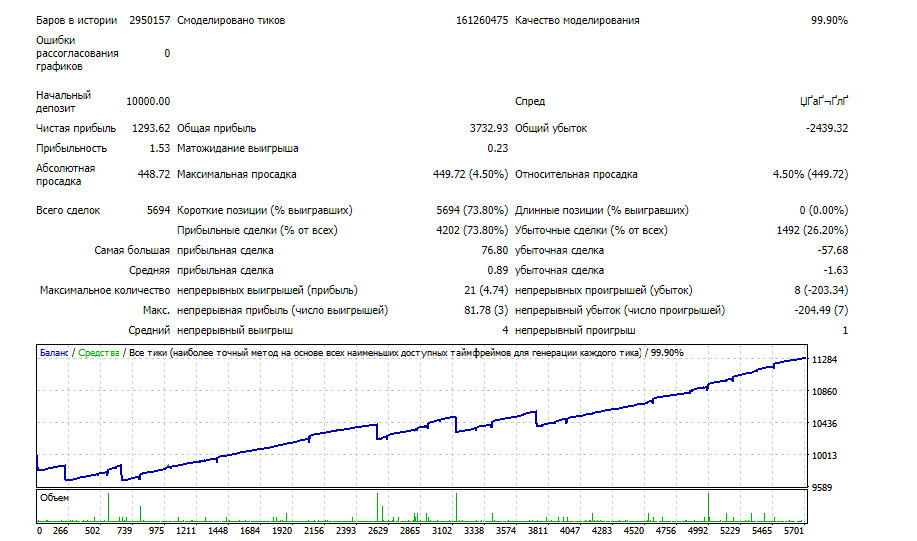Image resolution: width=917 pixels, height=541 pixels.
Task: Click the 10436 balance axis label
Action: click(825, 423)
